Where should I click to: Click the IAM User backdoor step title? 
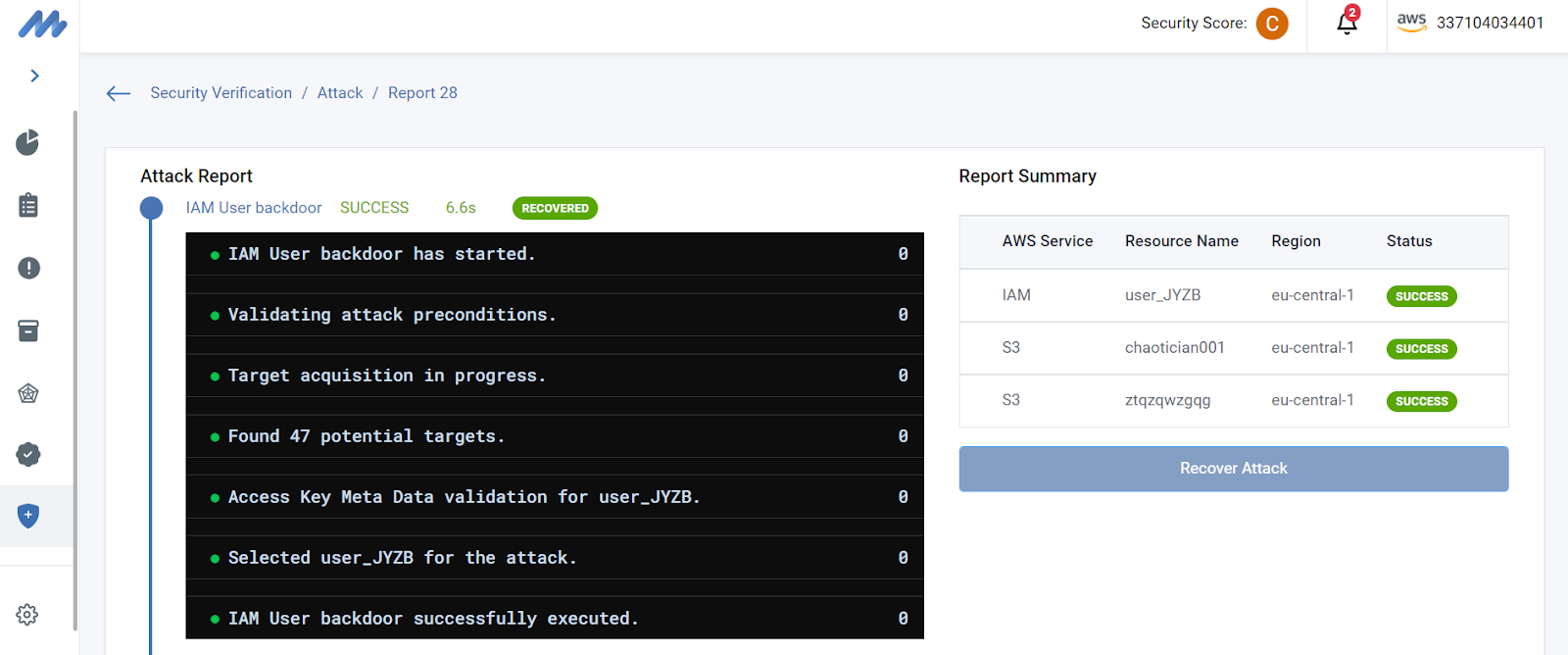point(254,208)
